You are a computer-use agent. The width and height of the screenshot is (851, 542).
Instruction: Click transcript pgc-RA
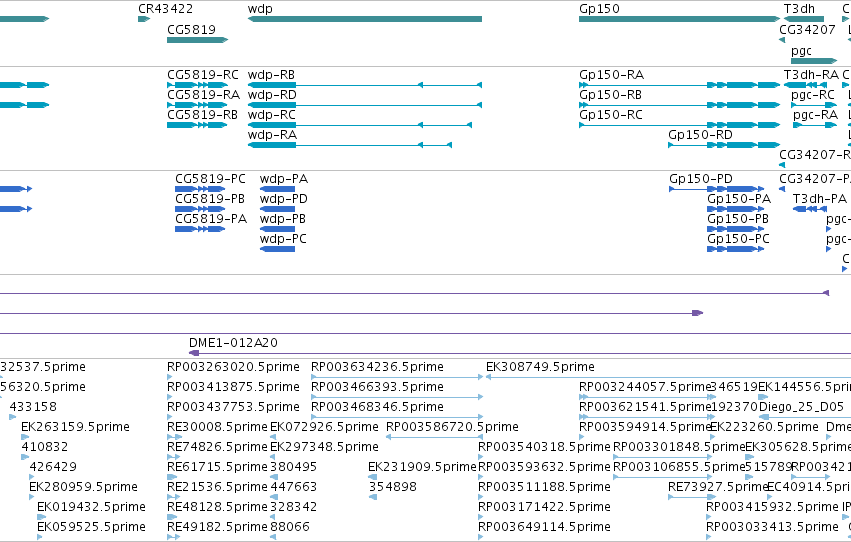(x=815, y=125)
